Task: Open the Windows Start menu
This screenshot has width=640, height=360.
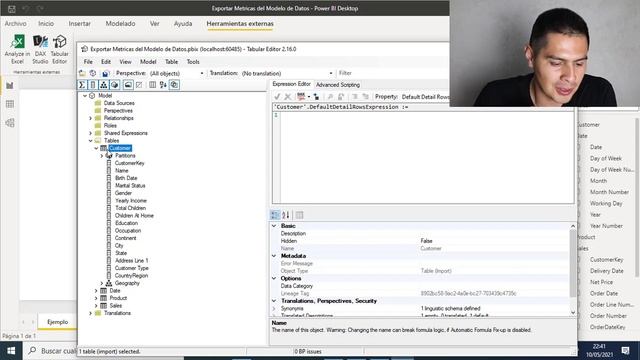Action: click(11, 351)
